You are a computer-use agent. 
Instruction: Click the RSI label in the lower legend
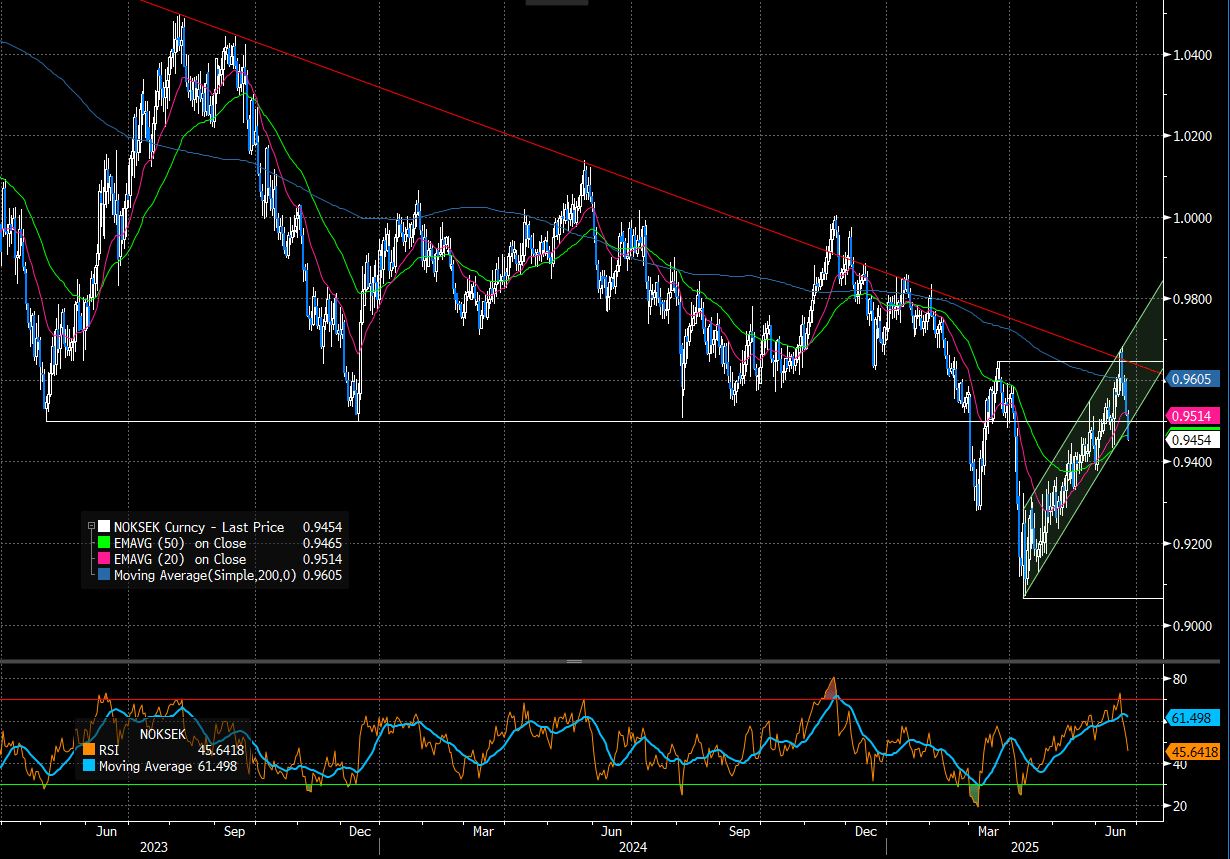coord(109,749)
